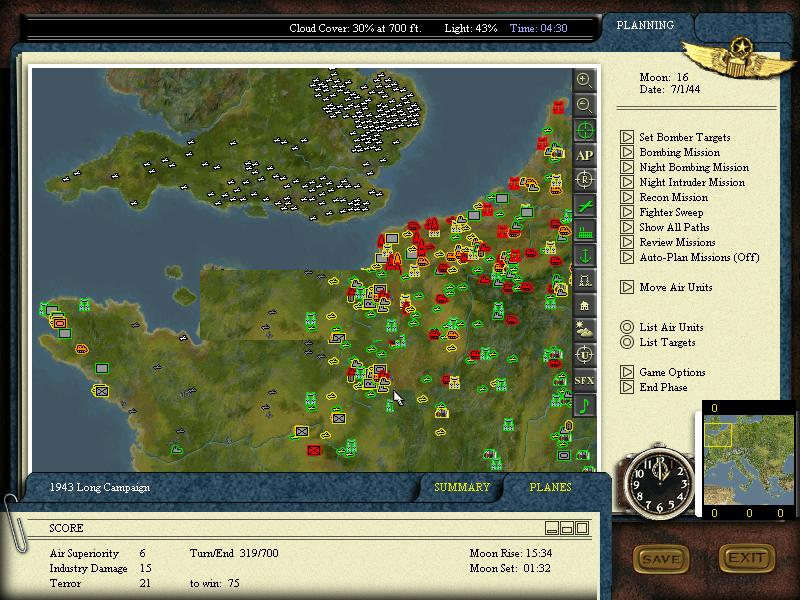800x600 pixels.
Task: Minimize the SCORE panel with first size icon
Action: [x=552, y=528]
